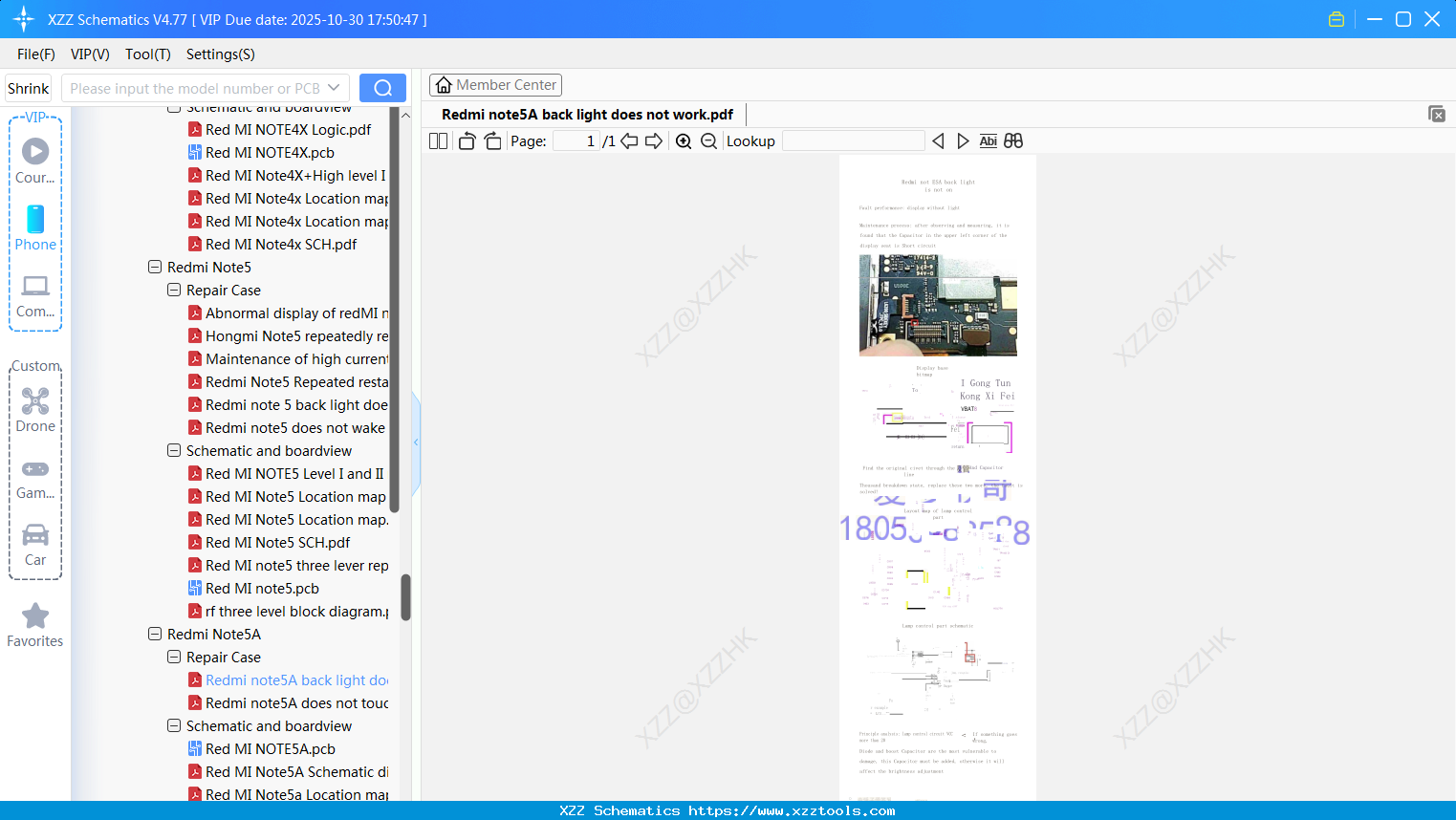Open the VIP(V) menu
Screen dimensions: 1456x820
tap(90, 54)
